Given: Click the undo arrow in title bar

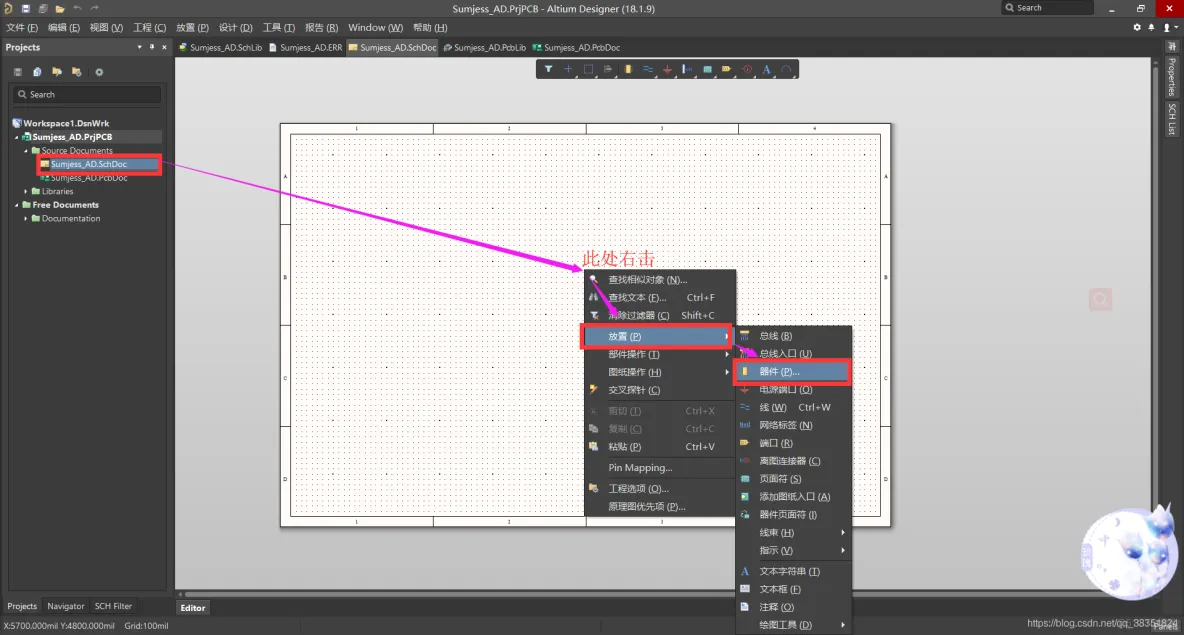Looking at the screenshot, I should 77,8.
